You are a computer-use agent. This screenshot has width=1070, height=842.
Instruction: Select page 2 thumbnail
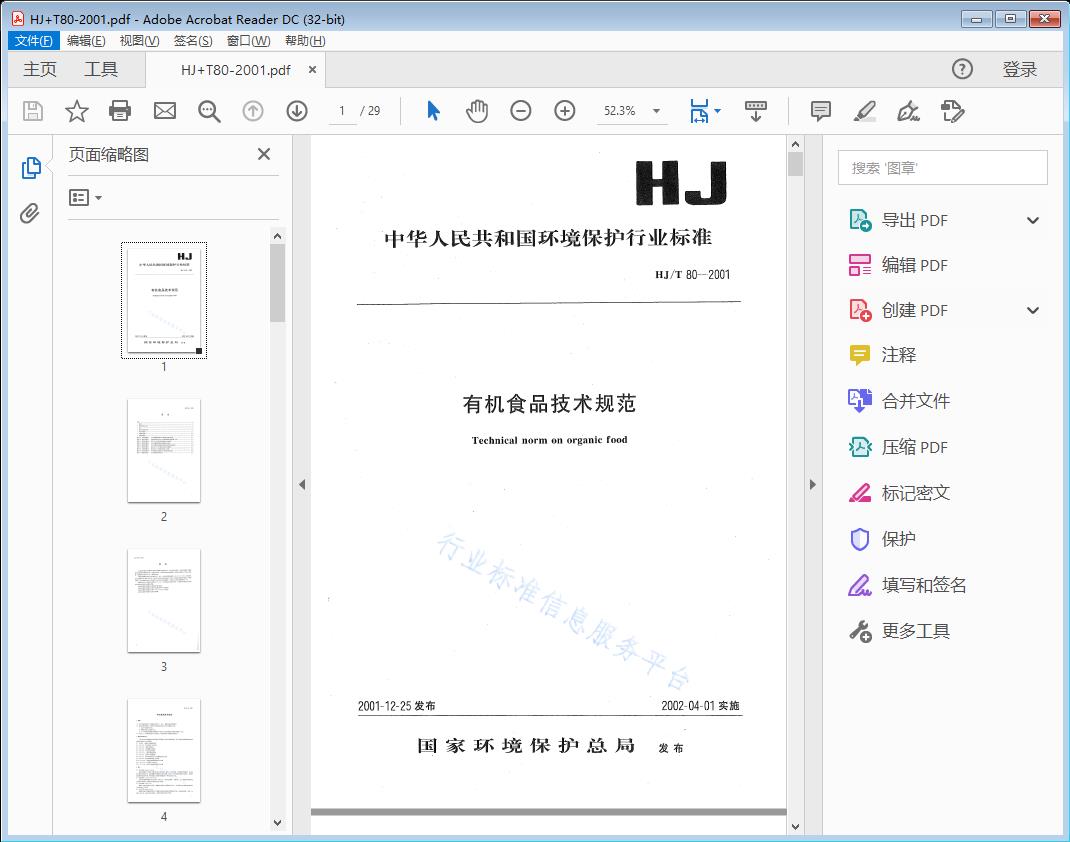[164, 451]
